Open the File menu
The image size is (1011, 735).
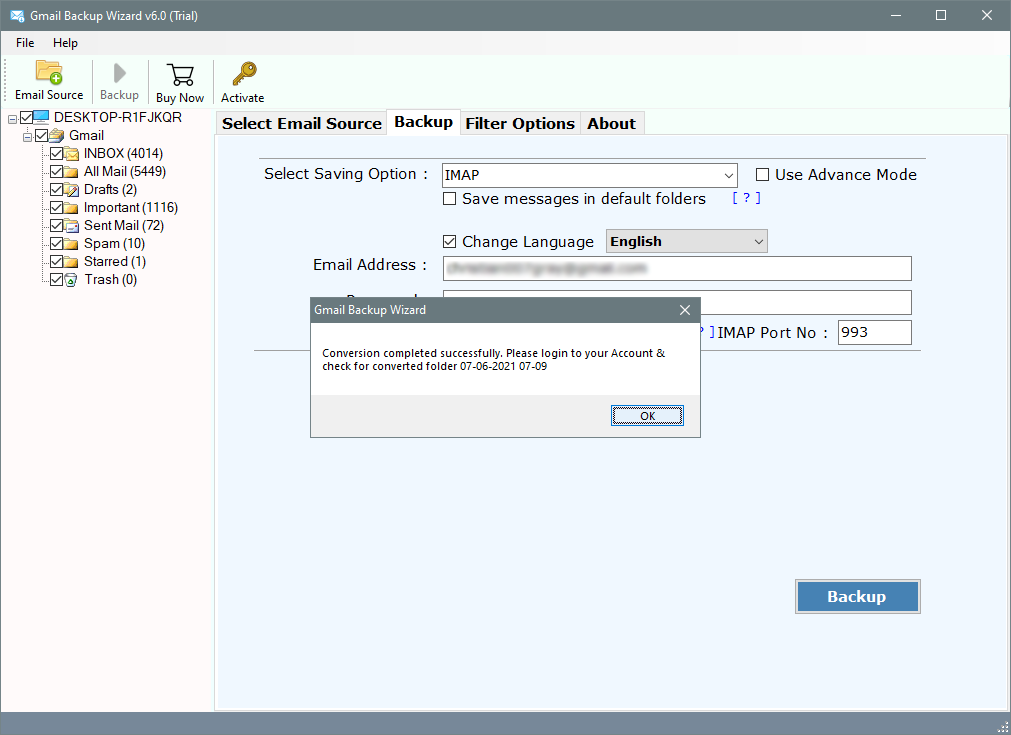click(25, 43)
